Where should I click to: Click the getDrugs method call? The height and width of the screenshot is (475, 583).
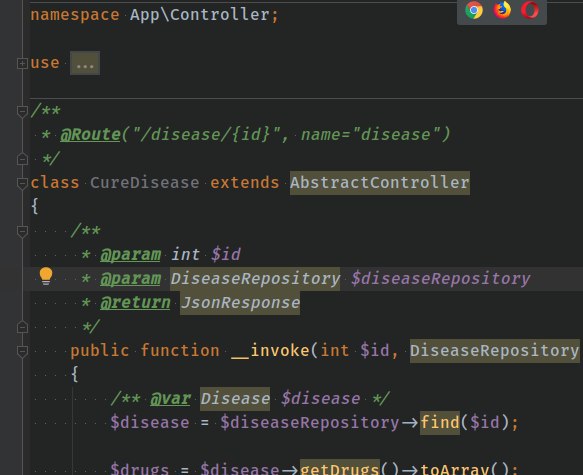[340, 468]
